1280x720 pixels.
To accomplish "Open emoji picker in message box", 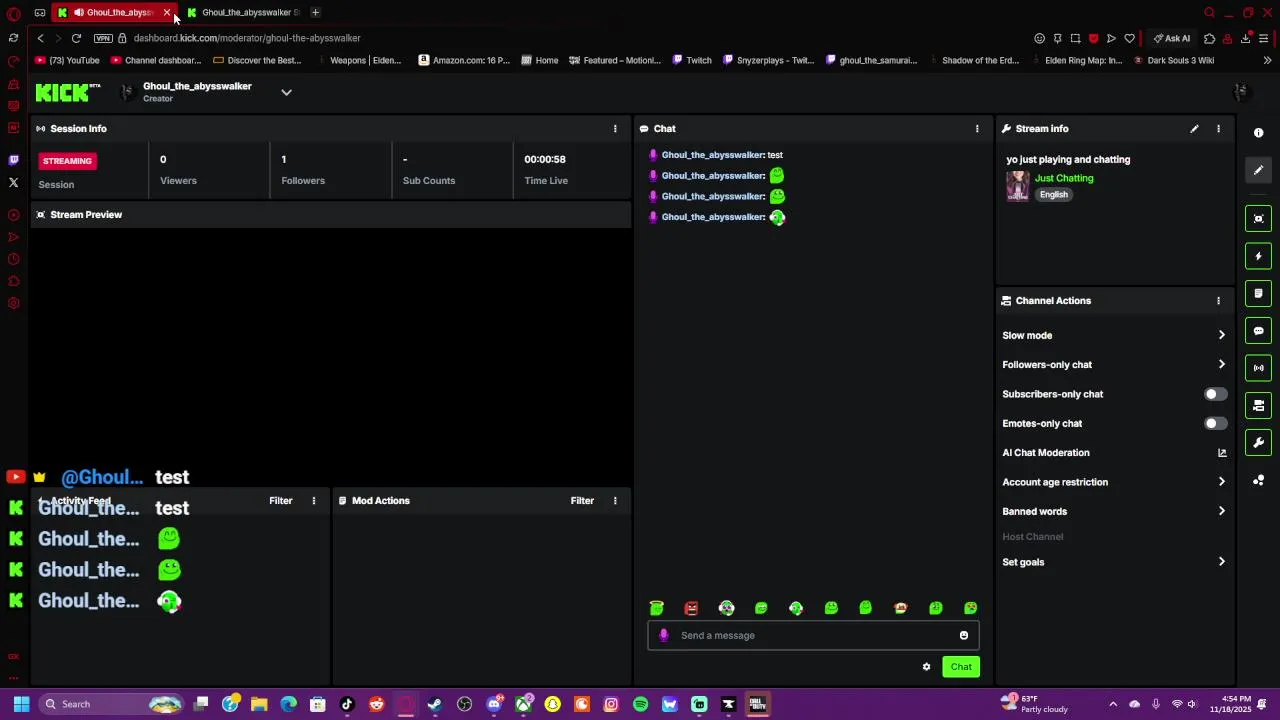I will click(x=964, y=636).
